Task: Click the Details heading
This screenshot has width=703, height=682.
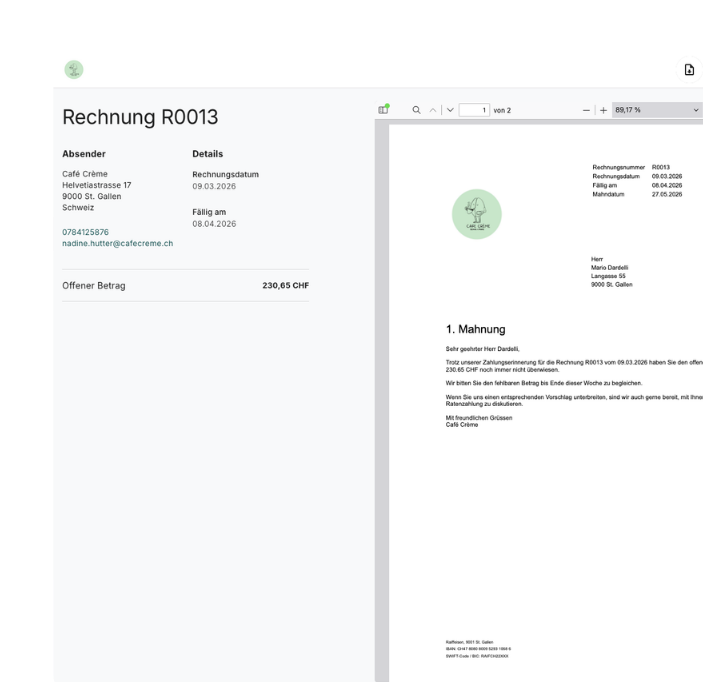Action: pos(208,154)
